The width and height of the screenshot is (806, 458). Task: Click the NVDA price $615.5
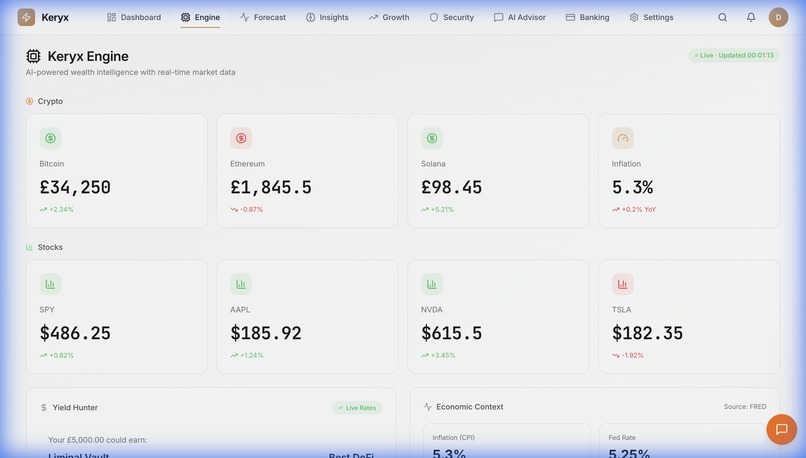click(451, 333)
